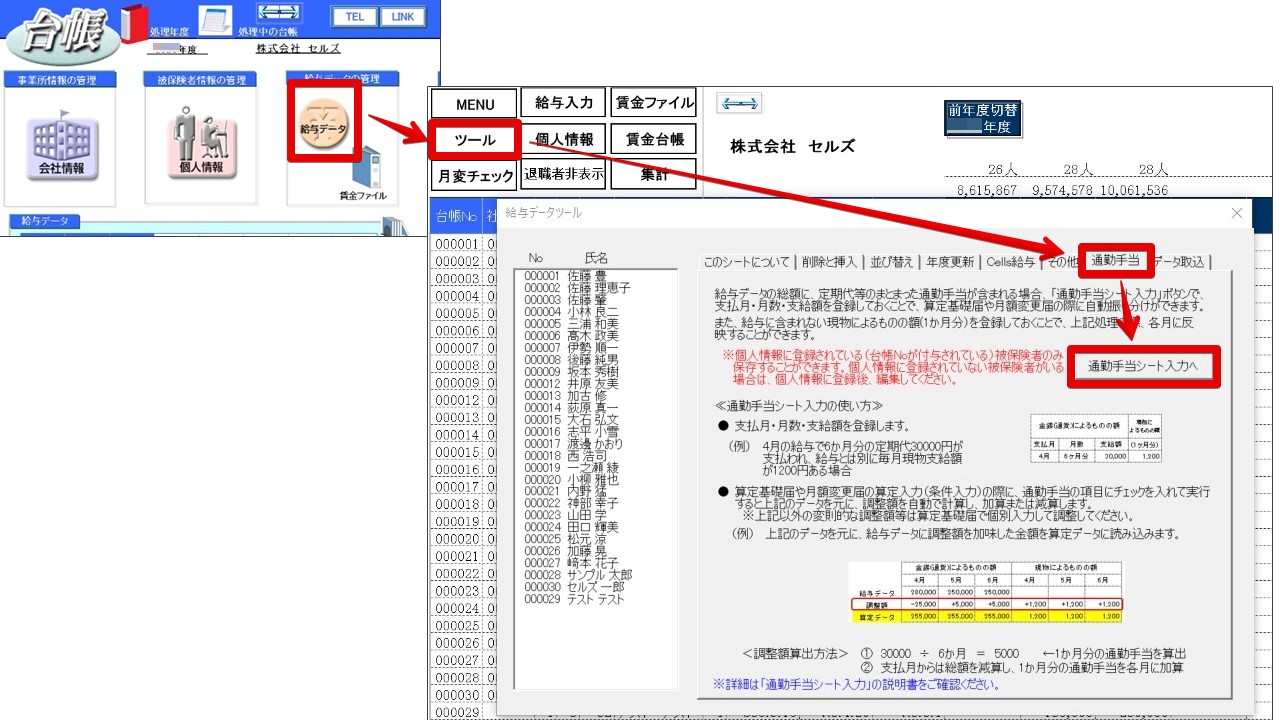This screenshot has width=1280, height=720.
Task: Open the 会社情報 building icon
Action: pyautogui.click(x=61, y=147)
